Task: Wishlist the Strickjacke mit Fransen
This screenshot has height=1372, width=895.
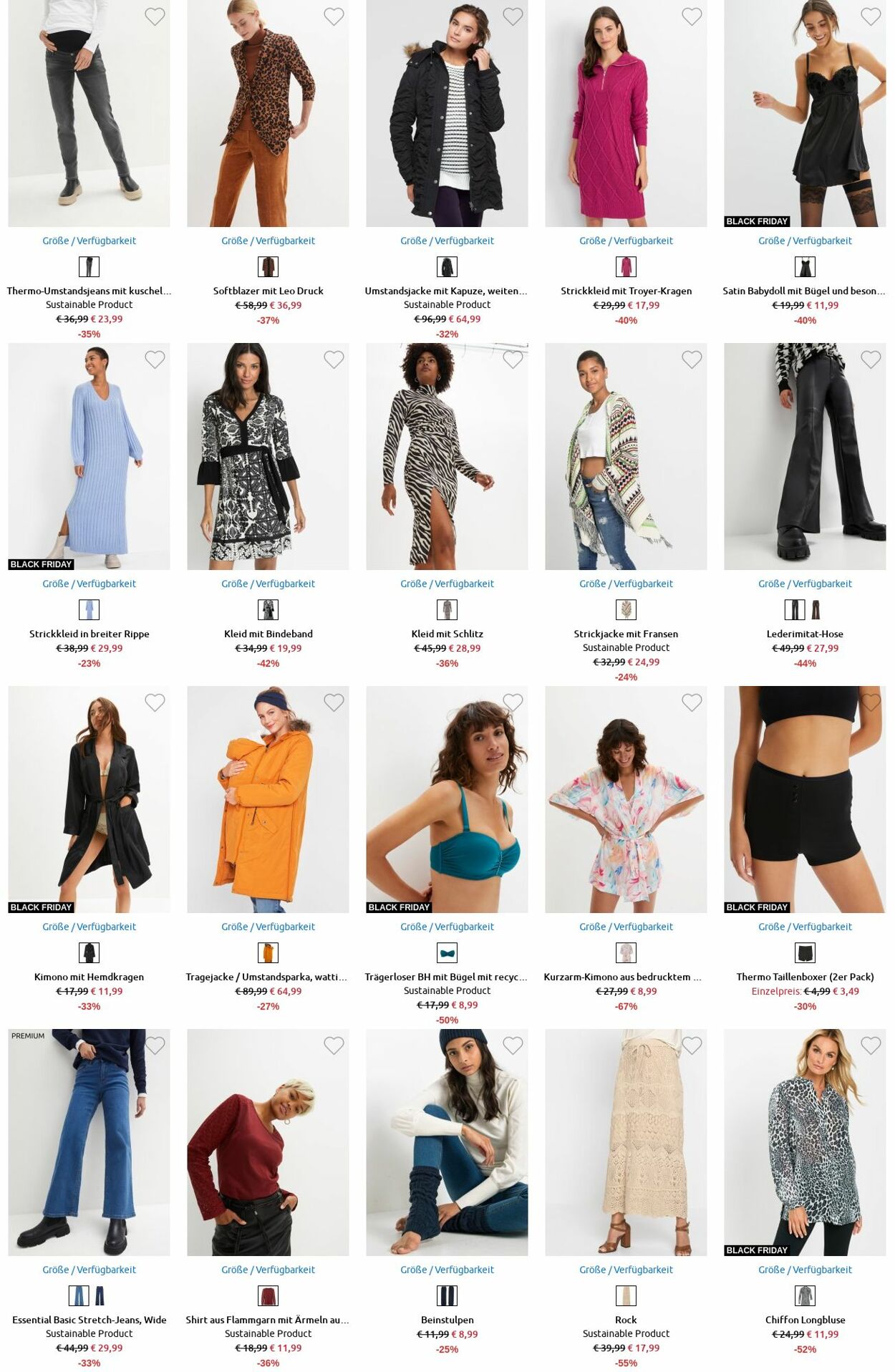Action: click(x=692, y=359)
